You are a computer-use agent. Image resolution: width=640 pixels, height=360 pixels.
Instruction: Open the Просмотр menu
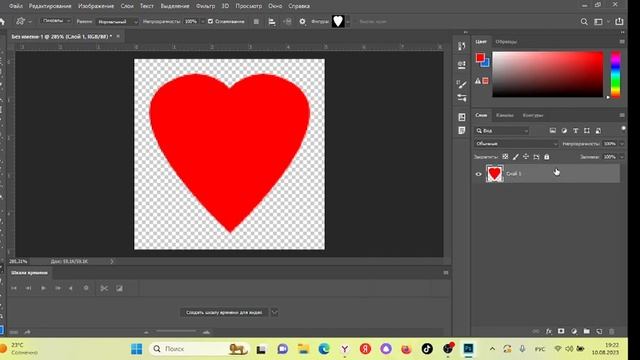[249, 6]
